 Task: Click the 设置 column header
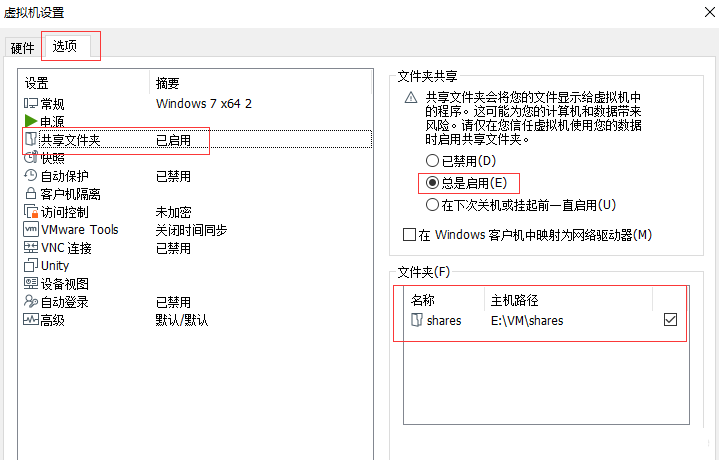pos(85,83)
